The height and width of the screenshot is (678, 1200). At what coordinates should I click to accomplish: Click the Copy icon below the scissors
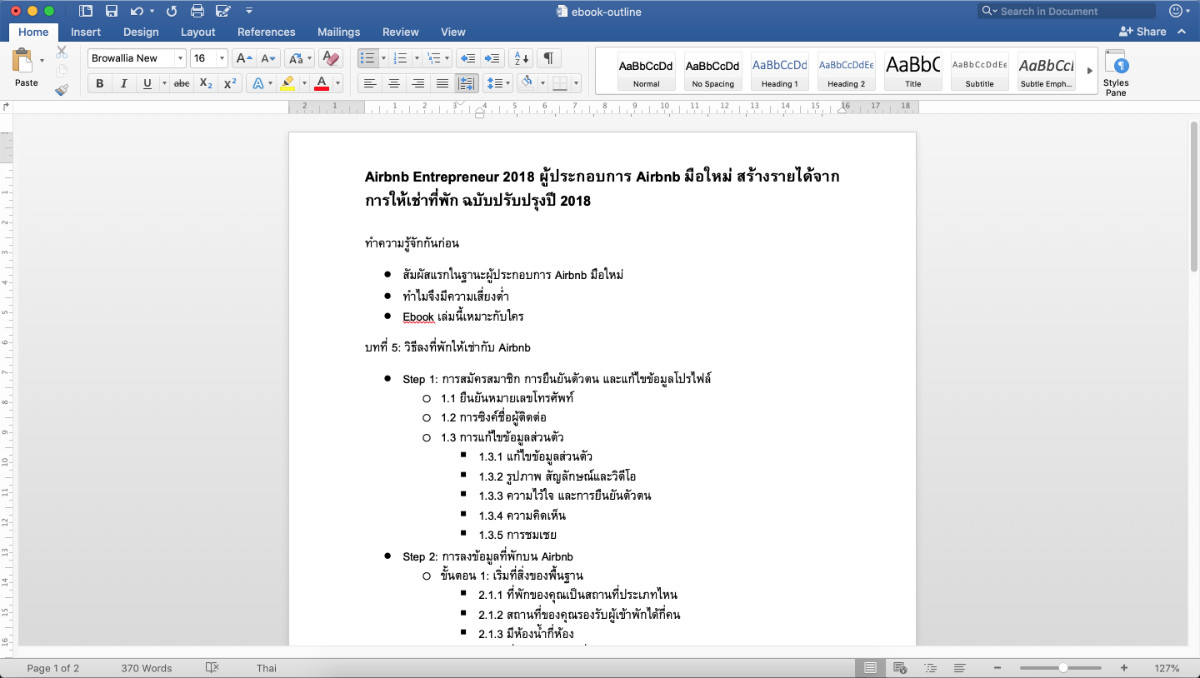[62, 70]
